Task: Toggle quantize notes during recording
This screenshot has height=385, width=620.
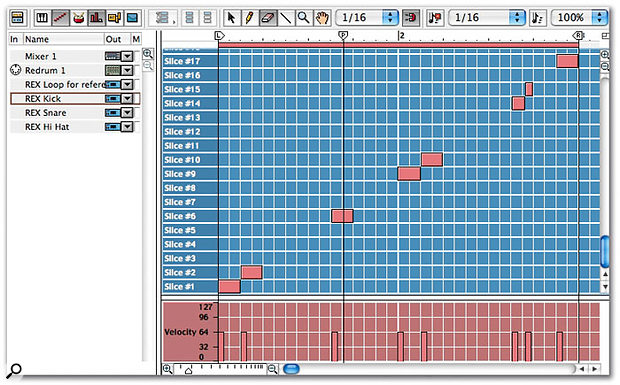Action: point(435,18)
